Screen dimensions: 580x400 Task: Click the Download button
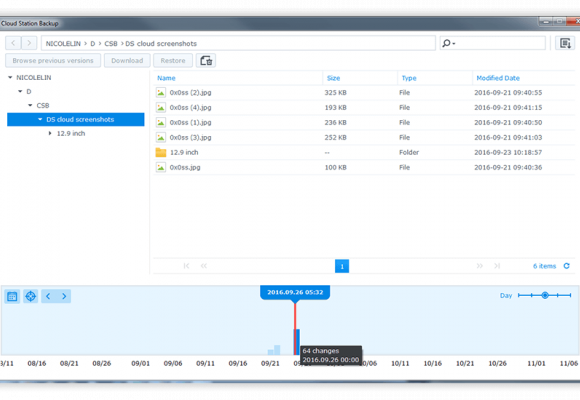point(127,60)
